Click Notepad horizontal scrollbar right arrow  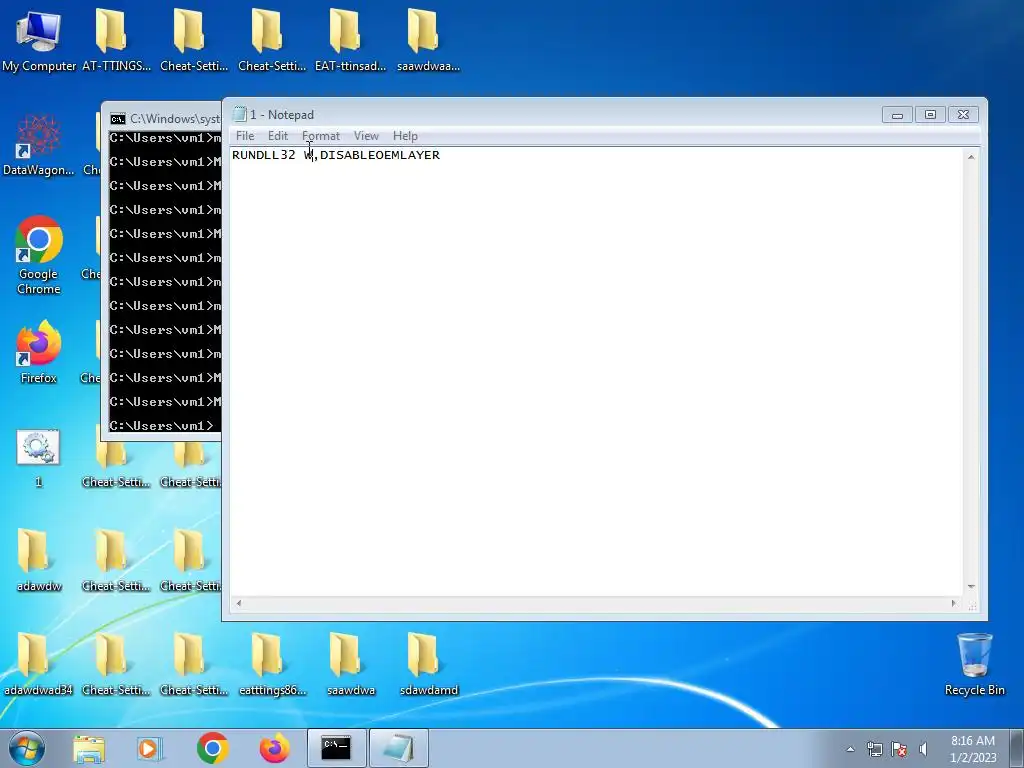(953, 603)
